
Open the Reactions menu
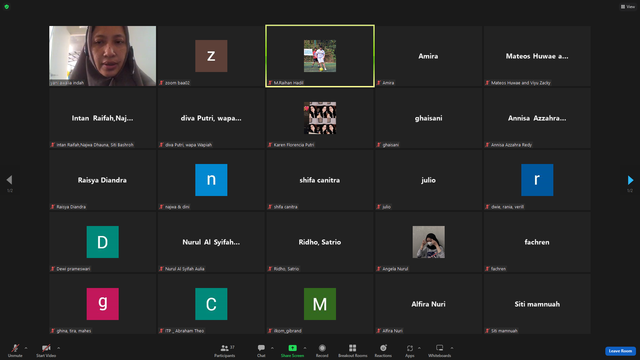[x=383, y=350]
